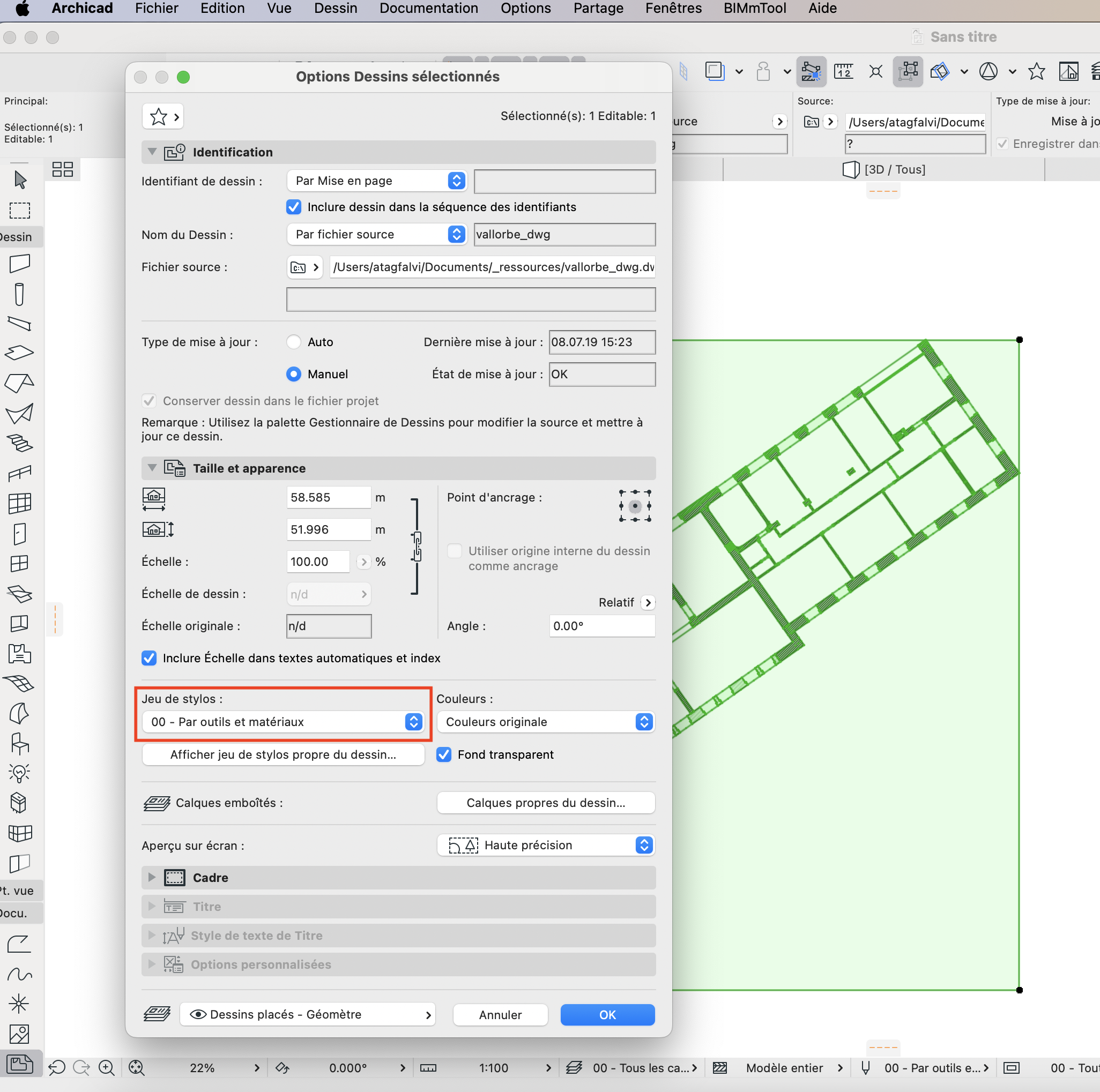The width and height of the screenshot is (1100, 1092).
Task: Click the fit in window icon
Action: 137,1067
